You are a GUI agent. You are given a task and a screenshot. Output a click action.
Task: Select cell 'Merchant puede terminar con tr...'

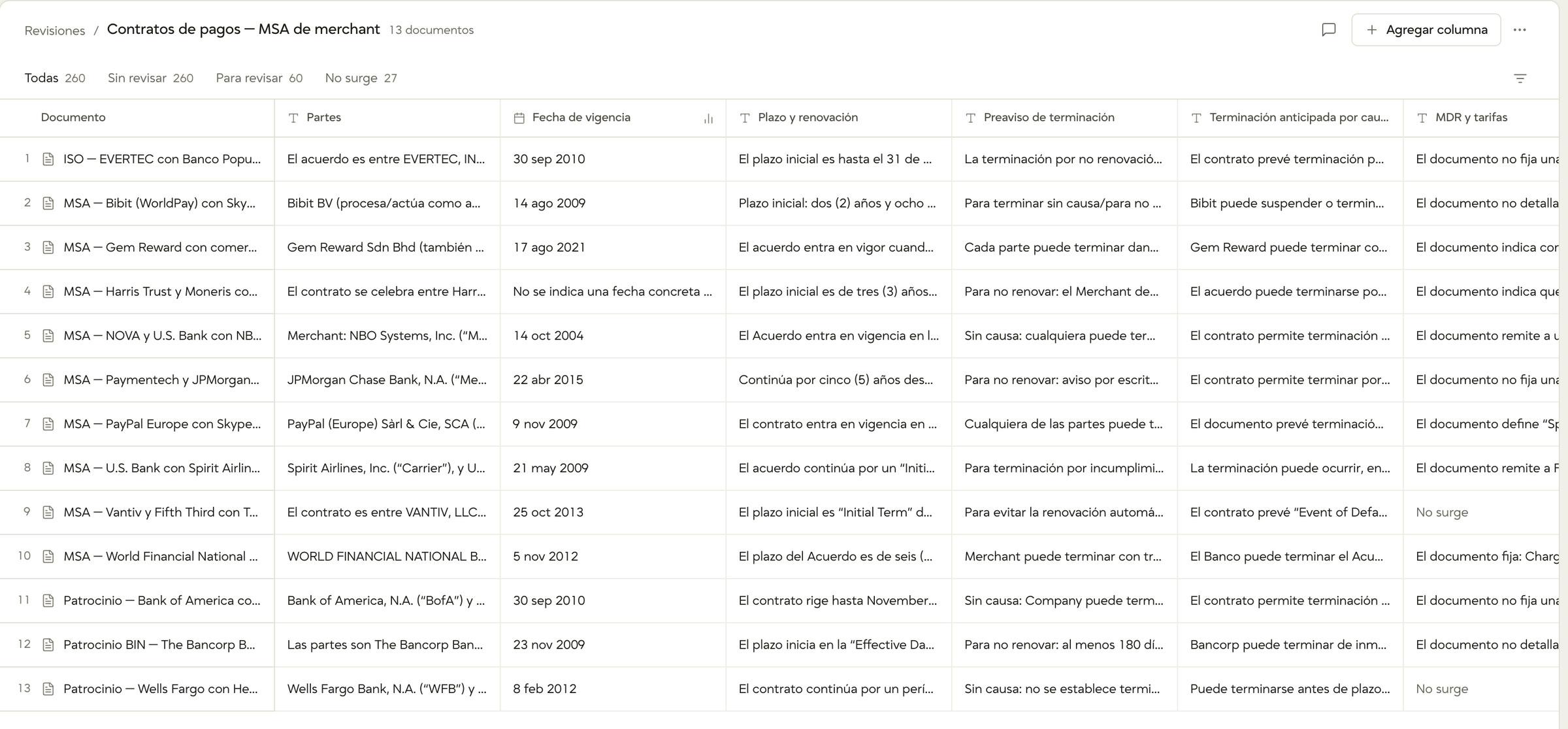tap(1064, 557)
